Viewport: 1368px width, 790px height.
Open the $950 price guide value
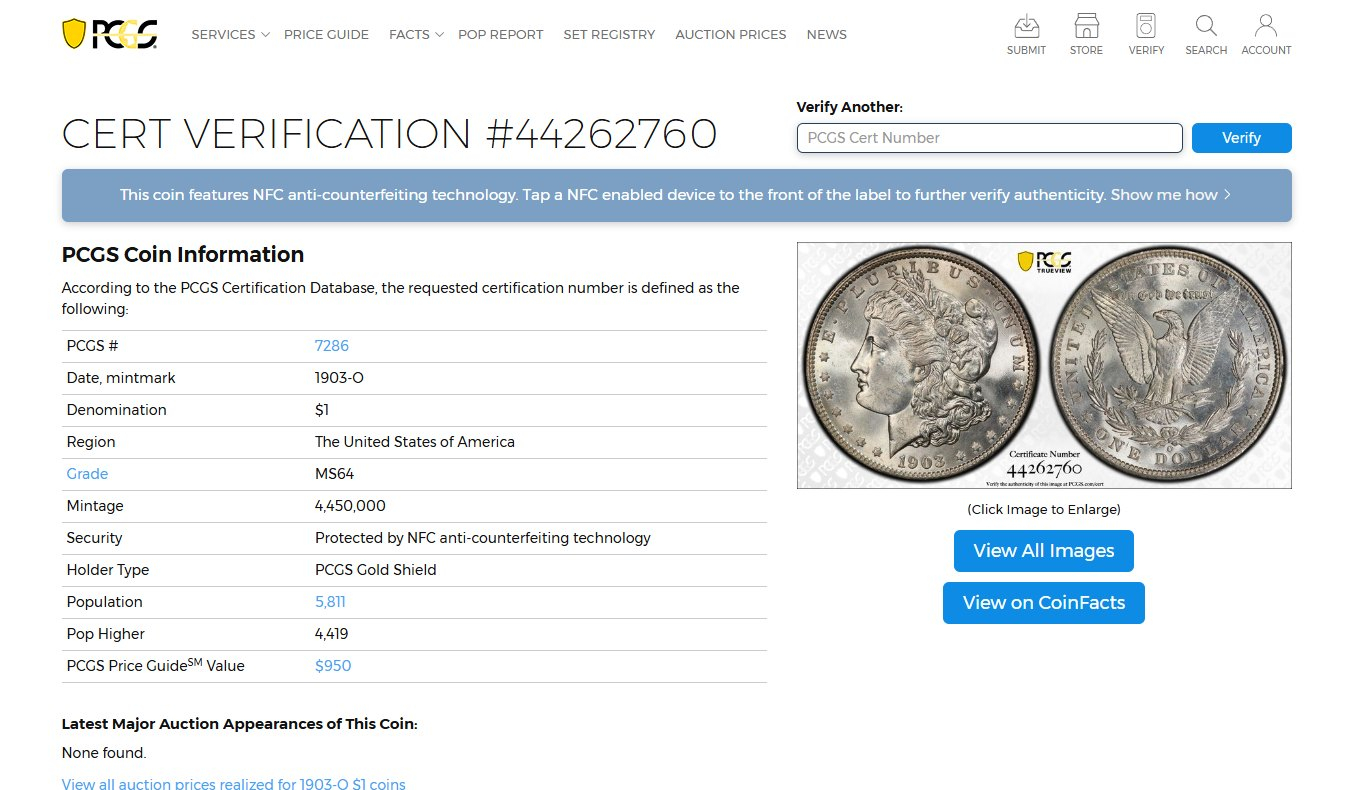pos(333,666)
